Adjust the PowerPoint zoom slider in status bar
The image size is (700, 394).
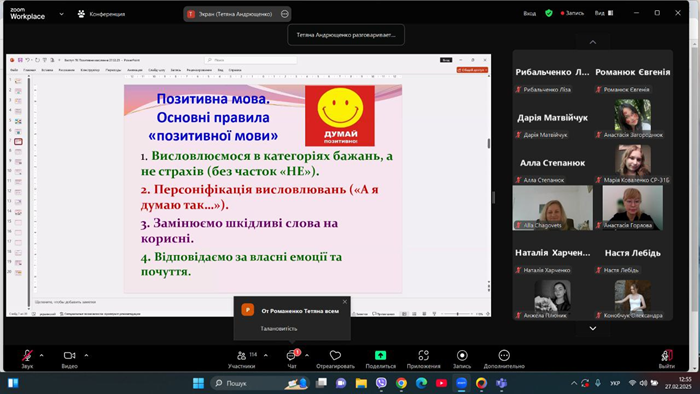click(458, 314)
